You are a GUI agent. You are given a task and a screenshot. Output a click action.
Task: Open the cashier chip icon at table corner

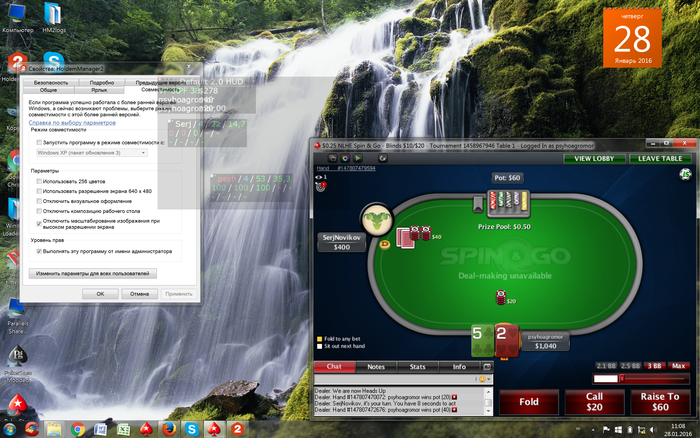coord(685,174)
